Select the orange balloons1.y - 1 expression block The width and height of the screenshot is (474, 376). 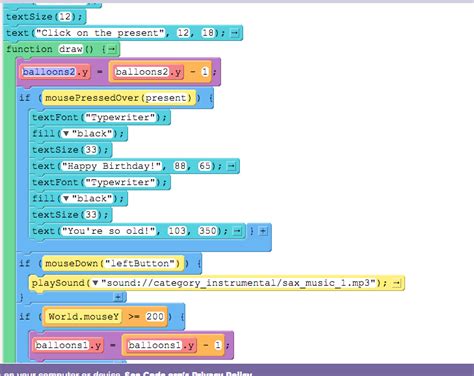[x=173, y=345]
